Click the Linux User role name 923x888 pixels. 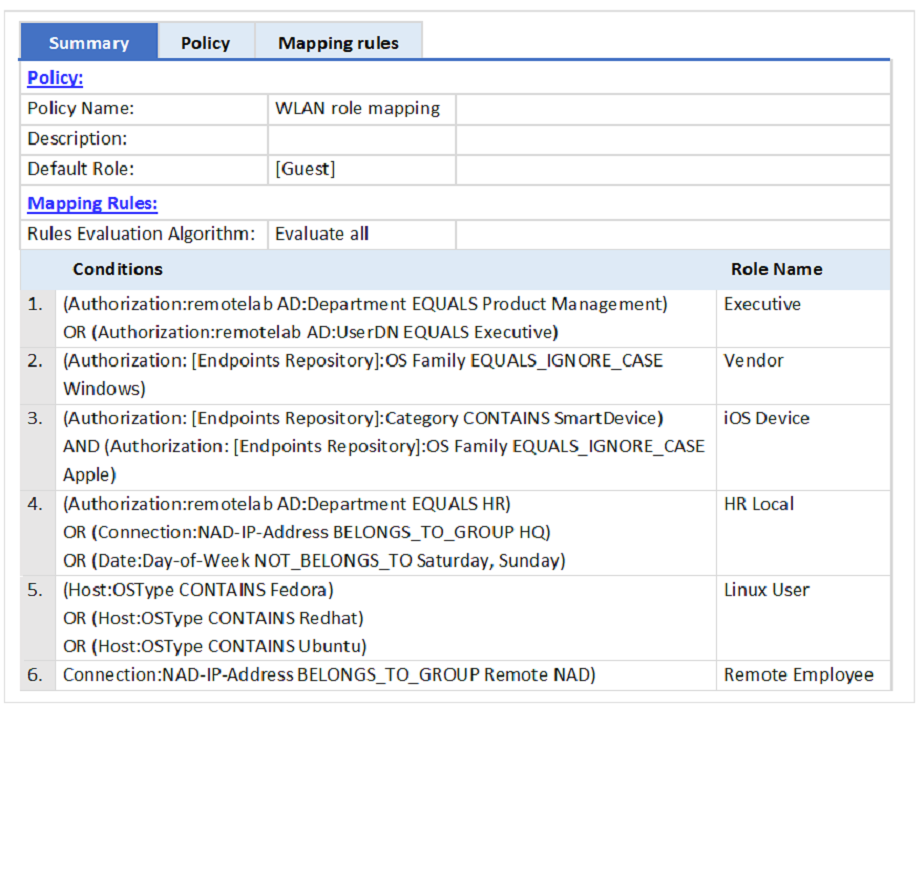[x=766, y=590]
